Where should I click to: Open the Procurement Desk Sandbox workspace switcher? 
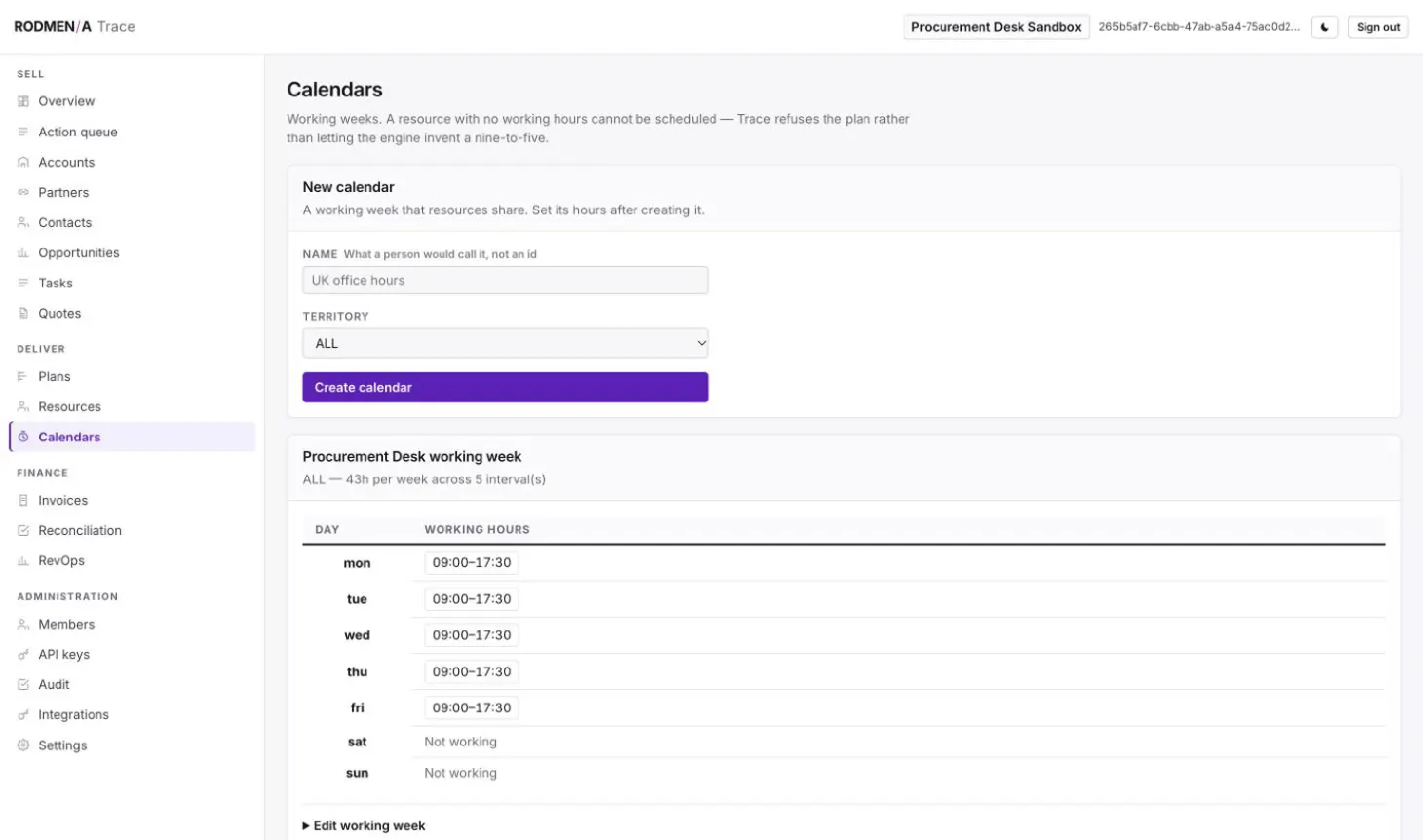pyautogui.click(x=996, y=27)
